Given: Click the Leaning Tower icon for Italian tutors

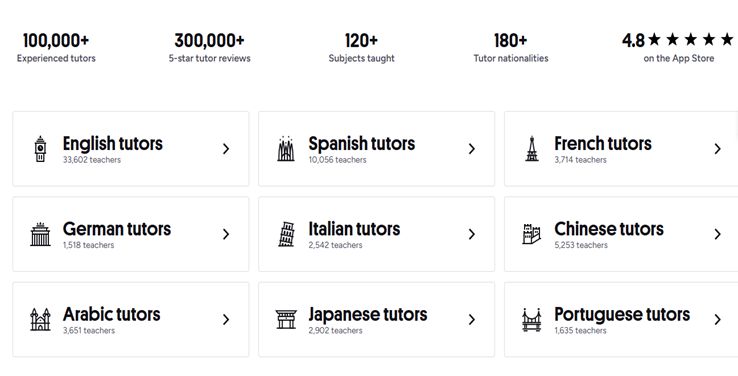Looking at the screenshot, I should tap(286, 234).
